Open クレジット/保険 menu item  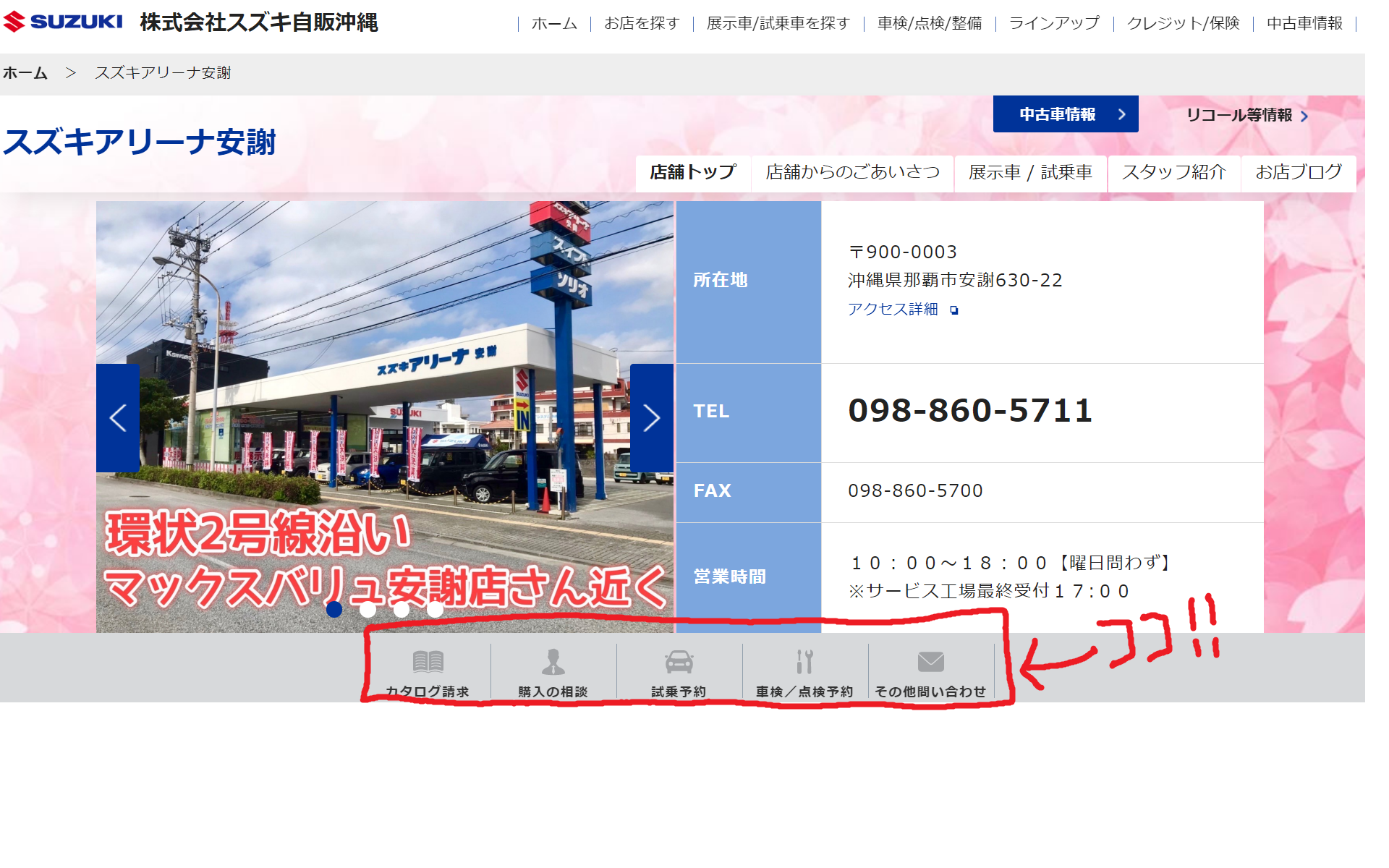tap(1183, 23)
